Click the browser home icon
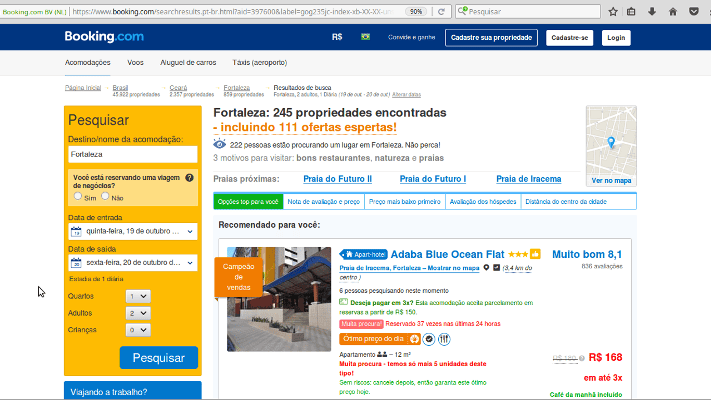Image resolution: width=711 pixels, height=400 pixels. pyautogui.click(x=673, y=12)
